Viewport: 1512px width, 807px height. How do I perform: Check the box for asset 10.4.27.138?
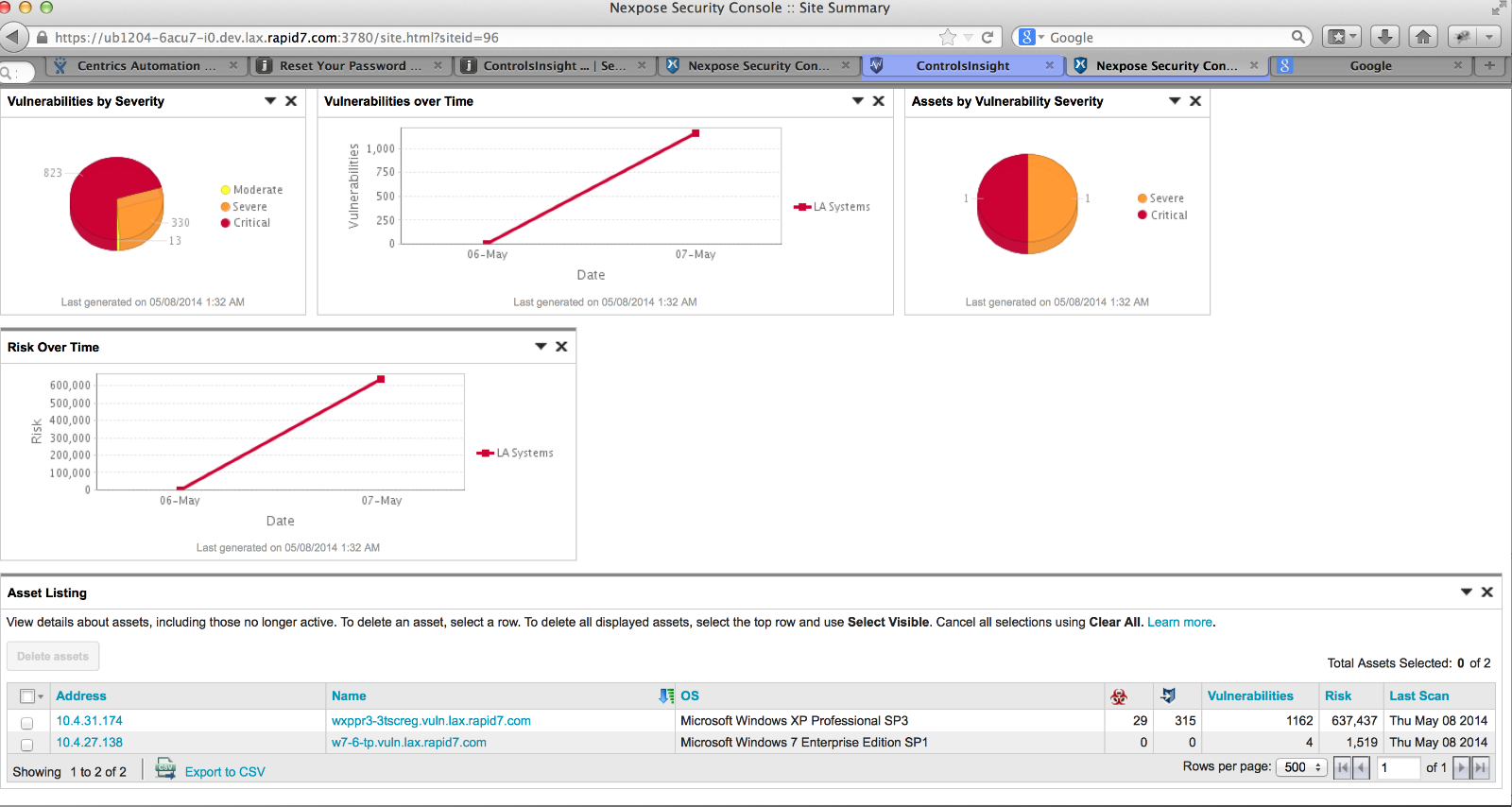(27, 745)
